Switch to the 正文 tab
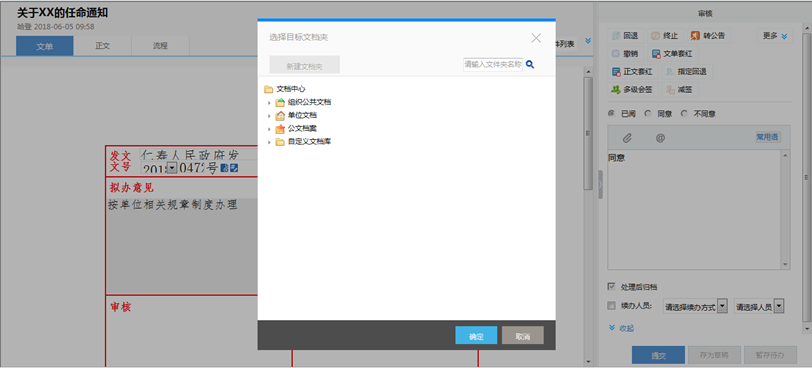This screenshot has width=812, height=368. pyautogui.click(x=103, y=46)
